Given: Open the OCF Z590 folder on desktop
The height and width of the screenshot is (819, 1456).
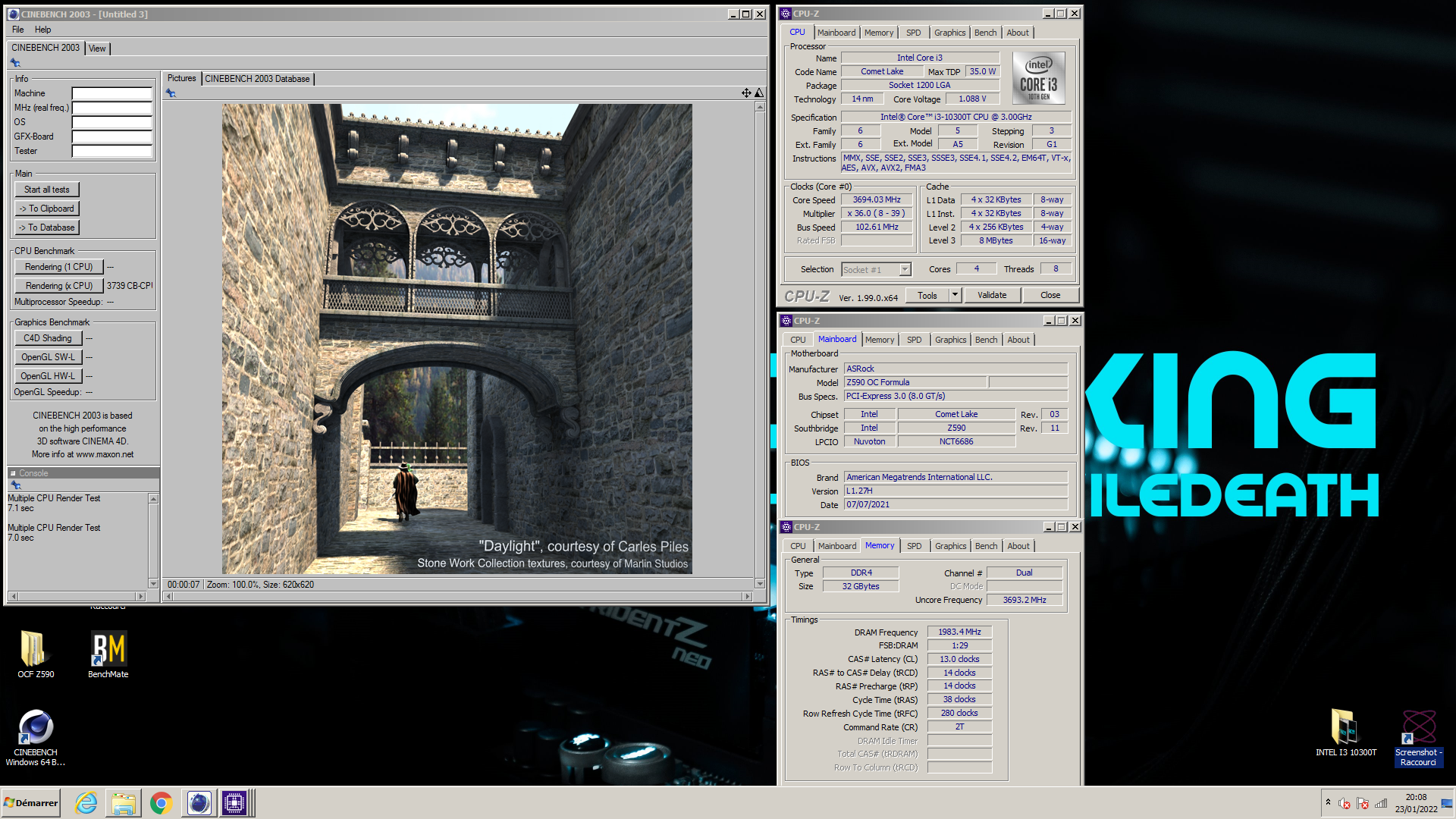Looking at the screenshot, I should coord(35,654).
